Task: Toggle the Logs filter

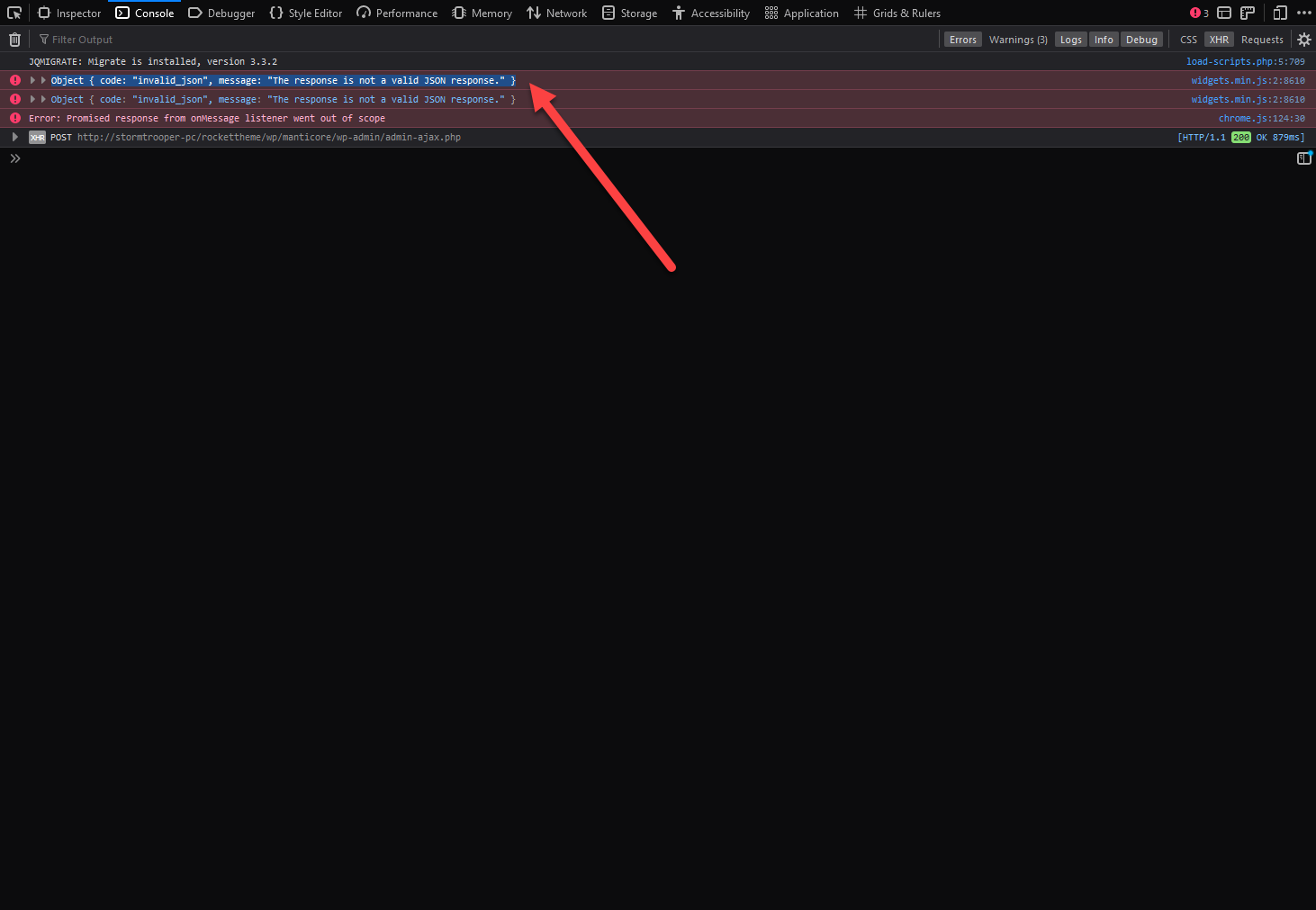Action: (1071, 40)
